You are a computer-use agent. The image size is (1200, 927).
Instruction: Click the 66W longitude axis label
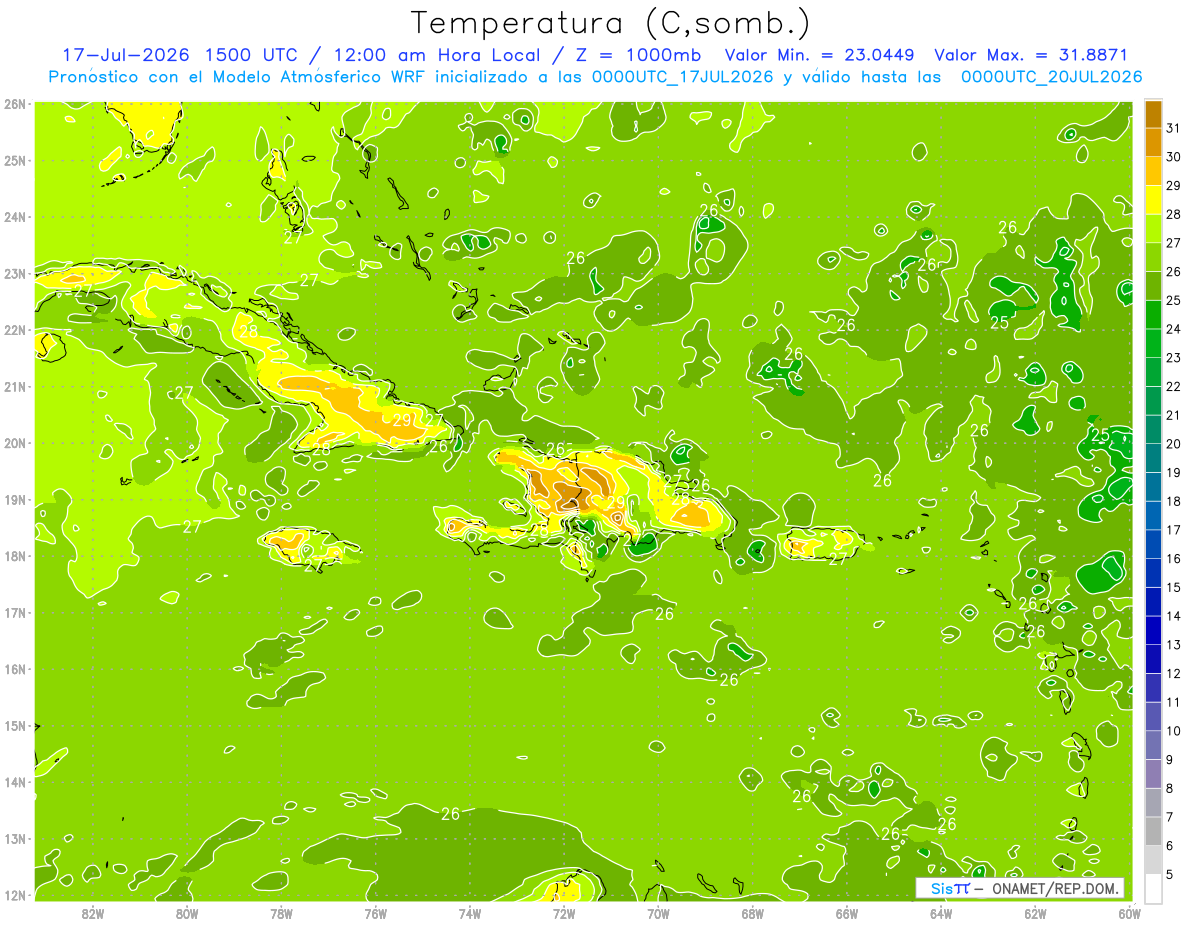pyautogui.click(x=847, y=913)
